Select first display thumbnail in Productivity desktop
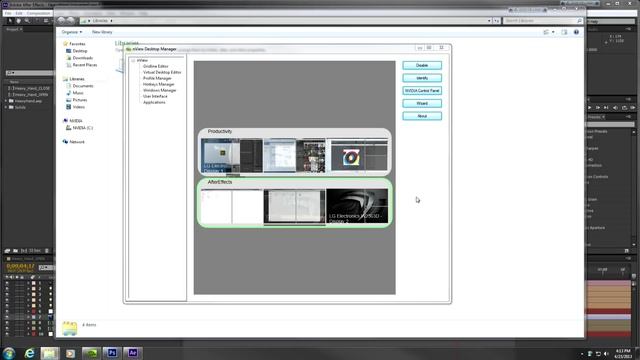640x360 pixels. pyautogui.click(x=232, y=156)
